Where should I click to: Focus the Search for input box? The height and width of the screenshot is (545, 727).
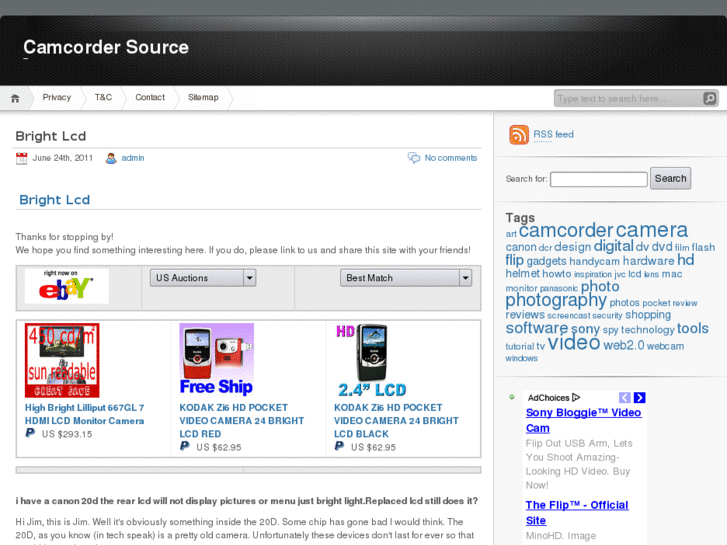pyautogui.click(x=599, y=179)
